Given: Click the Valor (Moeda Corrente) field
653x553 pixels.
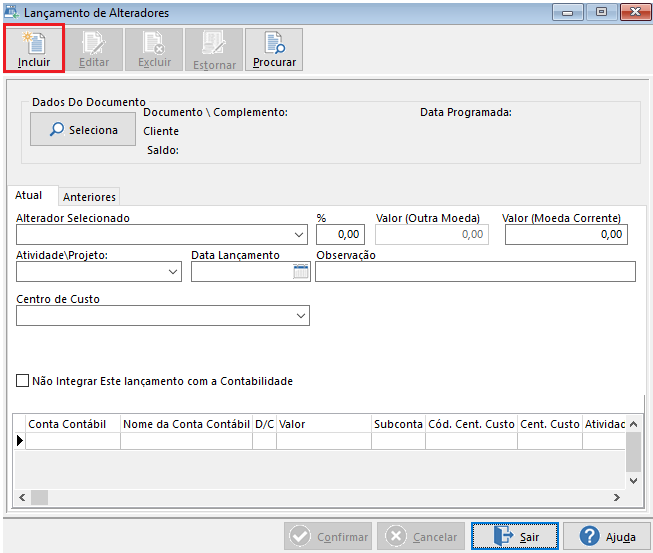Looking at the screenshot, I should pos(566,234).
